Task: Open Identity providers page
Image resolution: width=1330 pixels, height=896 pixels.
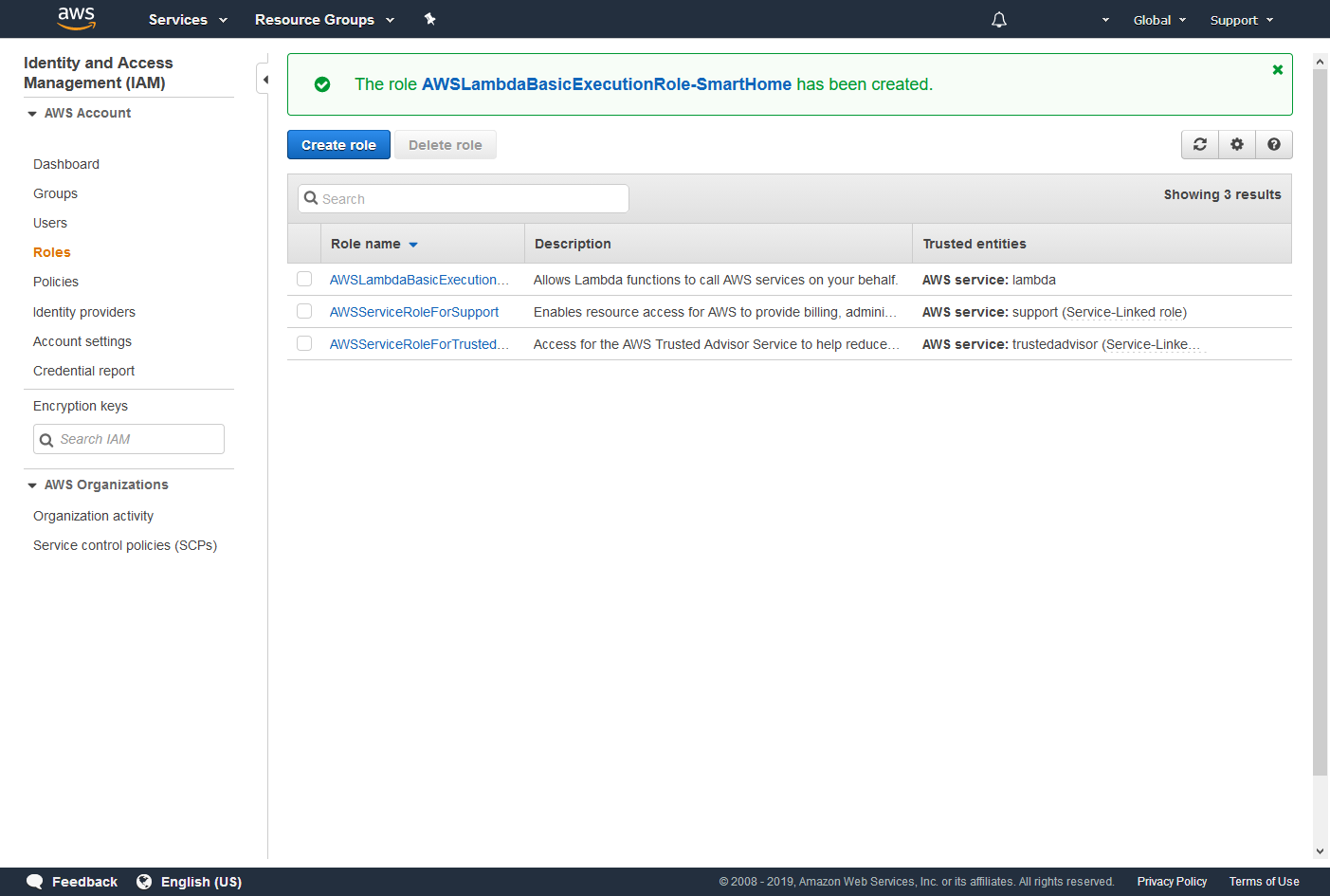Action: tap(84, 312)
